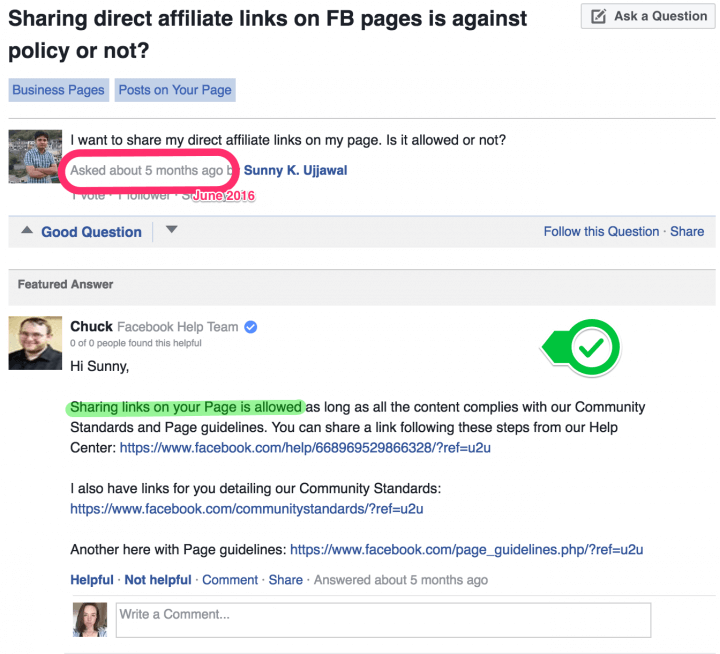The image size is (720, 654).
Task: Open the Business Pages topic tag
Action: coord(58,90)
